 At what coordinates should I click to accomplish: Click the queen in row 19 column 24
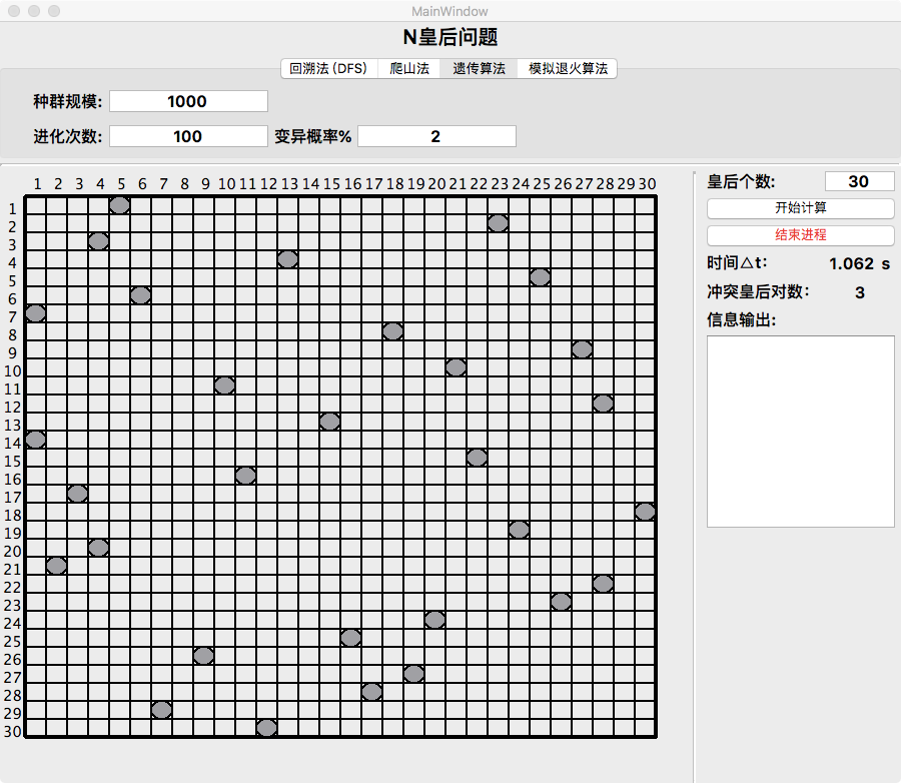(x=519, y=530)
